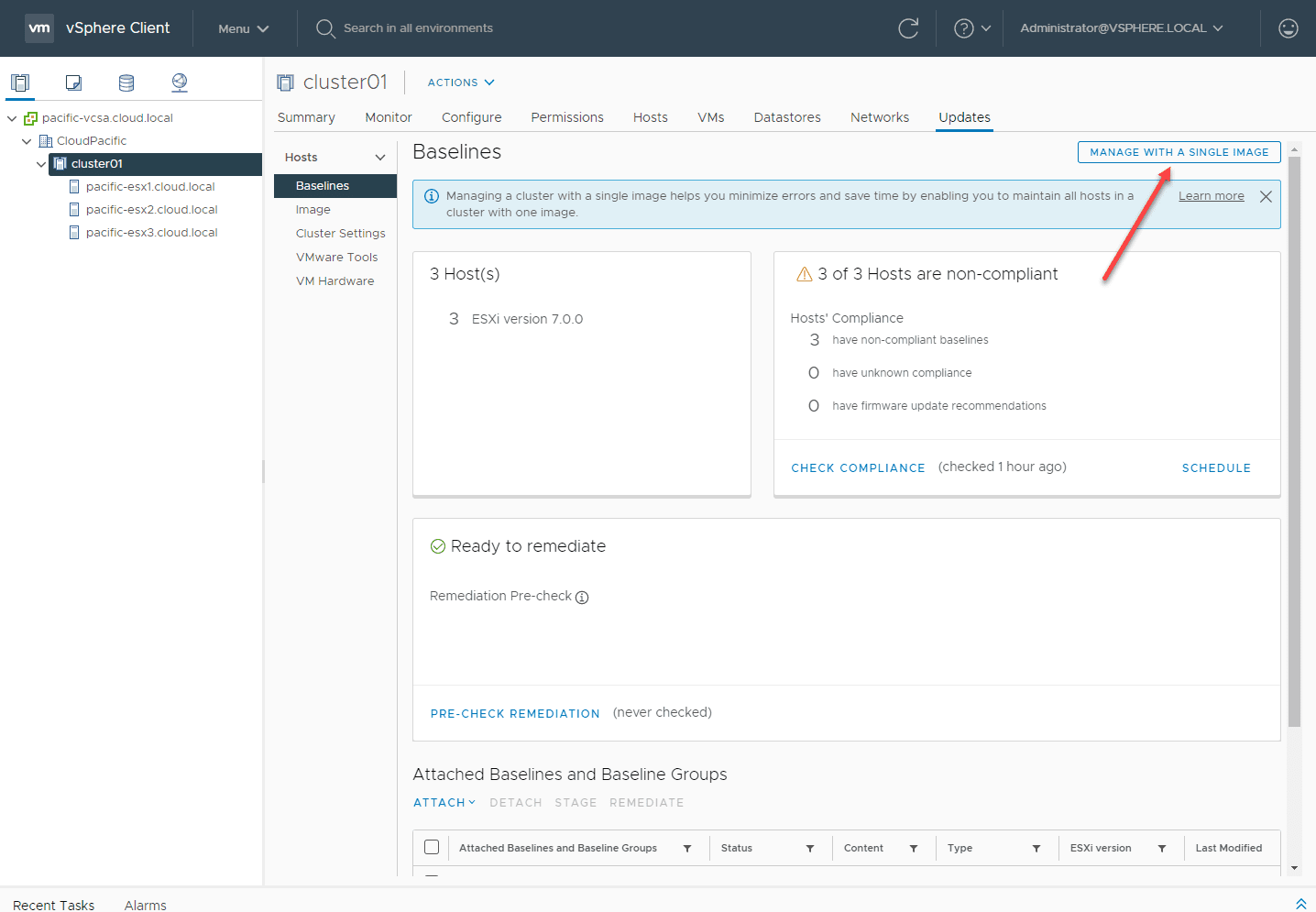Collapse the pacific-vcsa.cloud.local tree node
Viewport: 1316px width, 912px height.
point(12,118)
